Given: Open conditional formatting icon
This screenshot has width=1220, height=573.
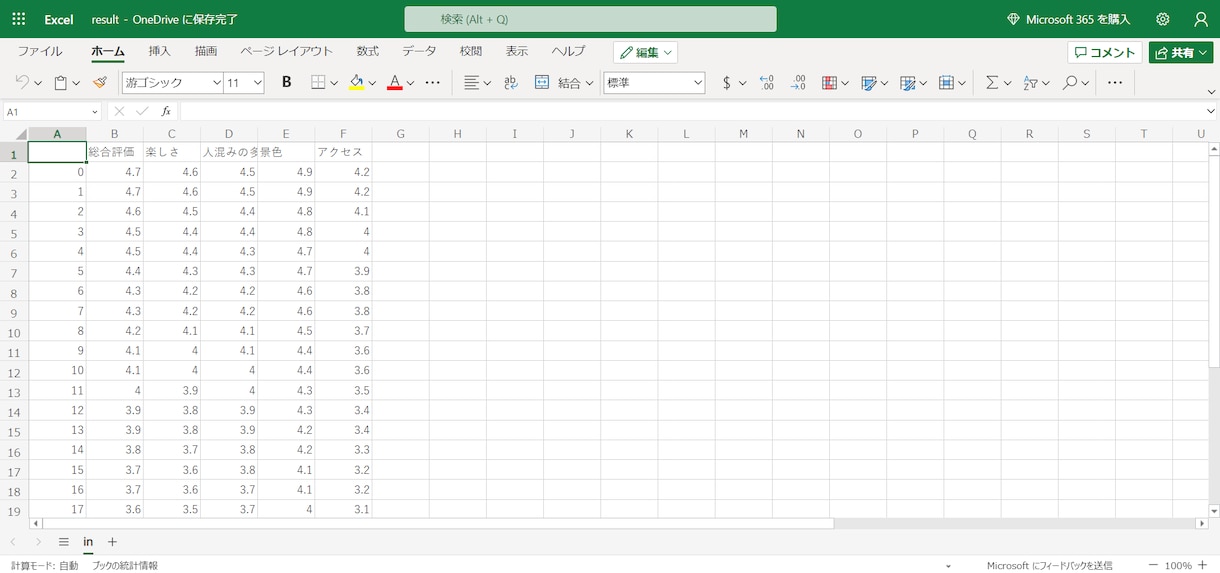Looking at the screenshot, I should (829, 83).
